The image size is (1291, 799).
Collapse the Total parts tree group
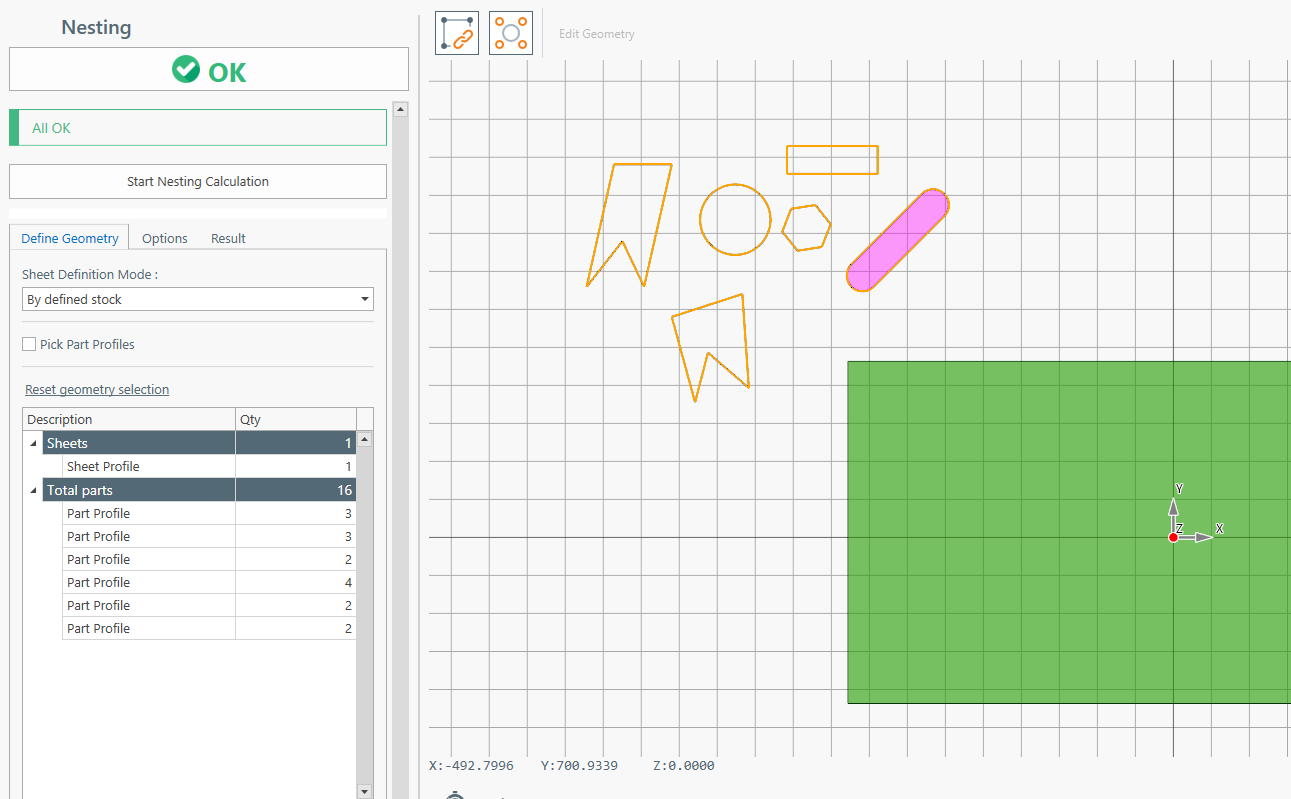(33, 491)
